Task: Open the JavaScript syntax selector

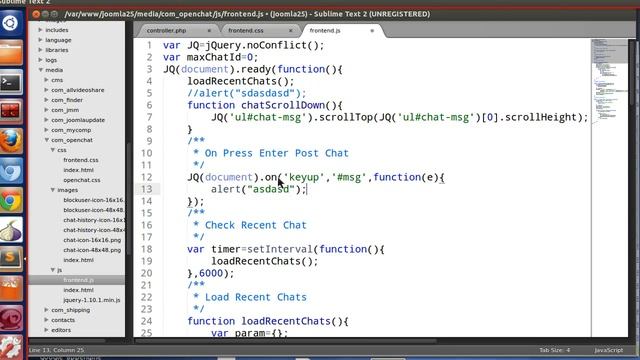Action: pos(609,350)
